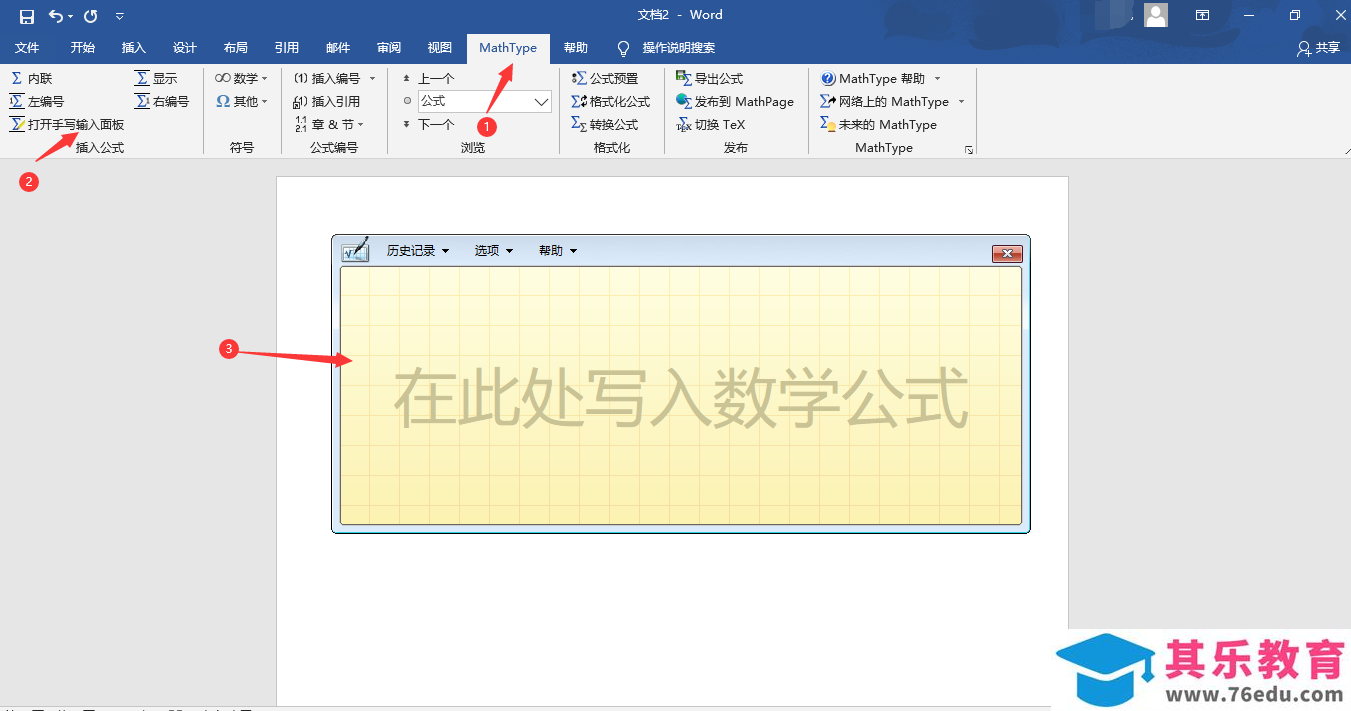The width and height of the screenshot is (1351, 711).
Task: Click 发布到 MathPage button
Action: coord(735,101)
